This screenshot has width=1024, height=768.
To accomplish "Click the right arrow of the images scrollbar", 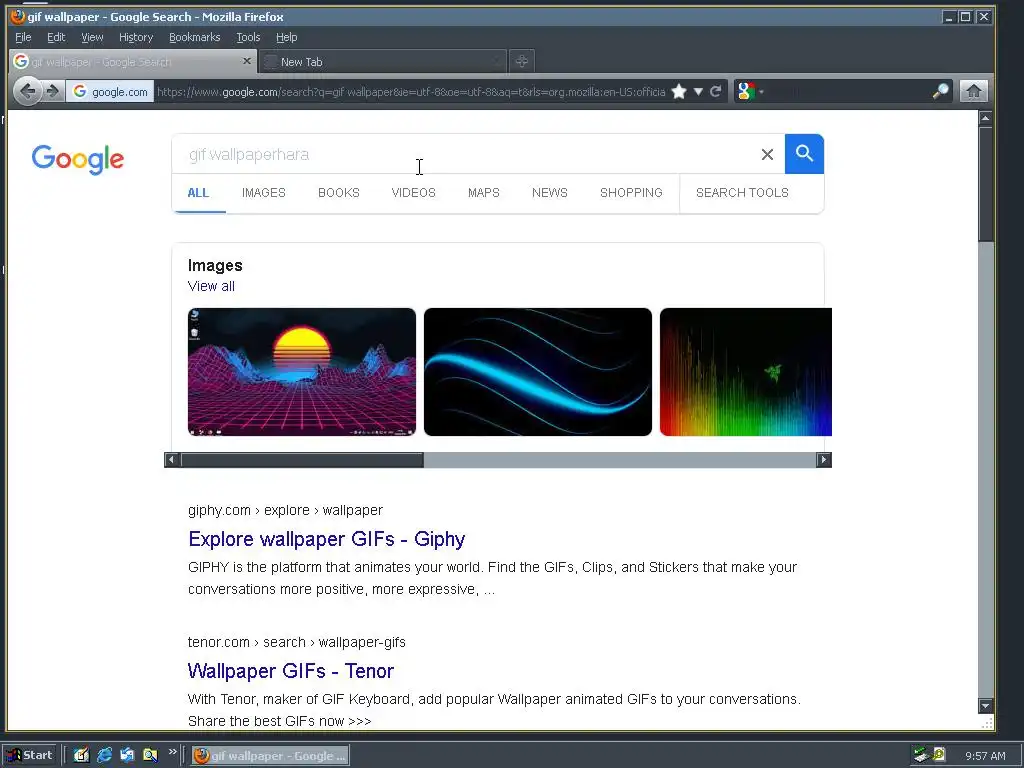I will pyautogui.click(x=824, y=460).
